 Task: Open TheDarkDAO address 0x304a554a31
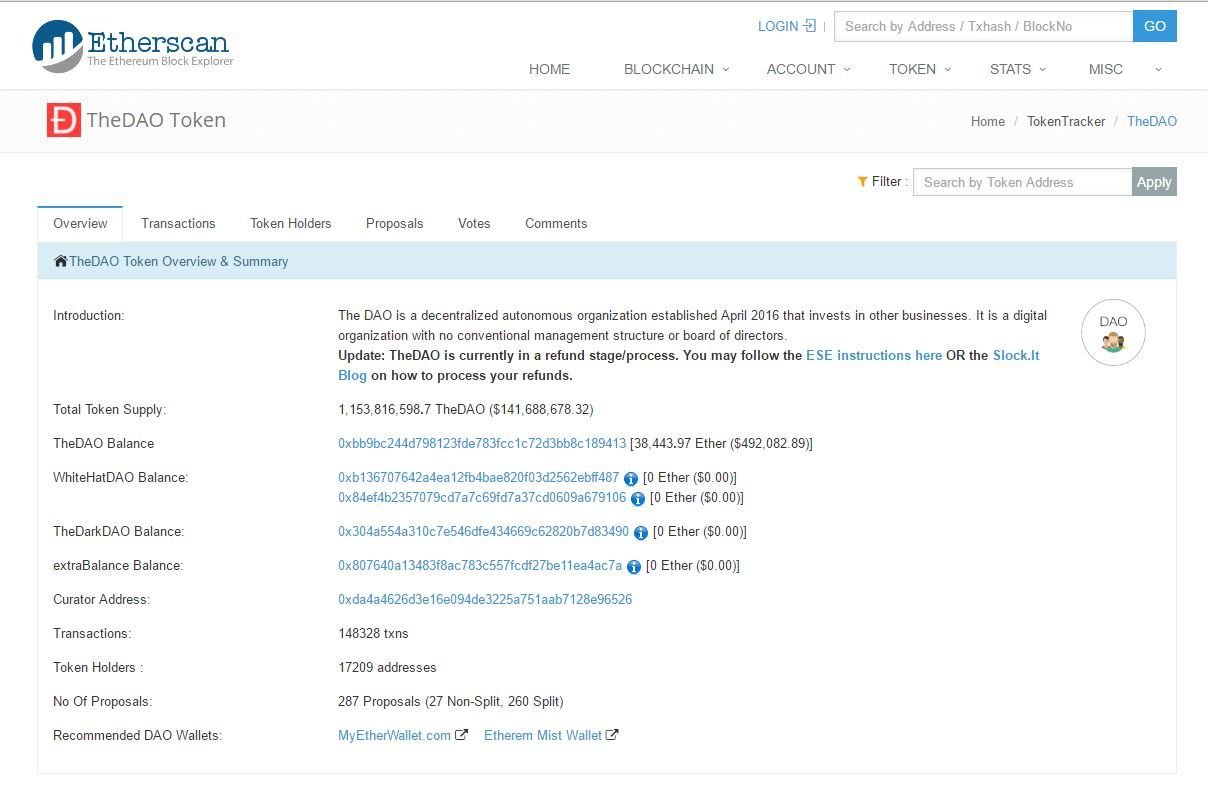(x=484, y=531)
